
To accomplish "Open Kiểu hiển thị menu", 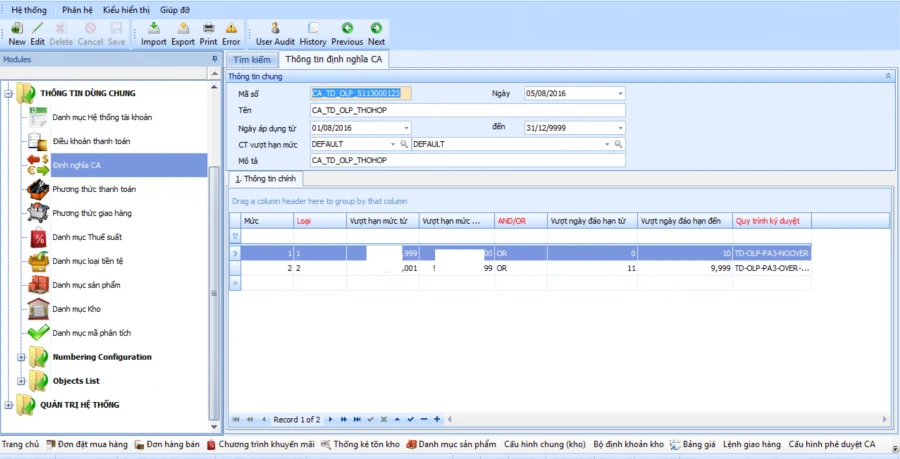I will [x=126, y=10].
